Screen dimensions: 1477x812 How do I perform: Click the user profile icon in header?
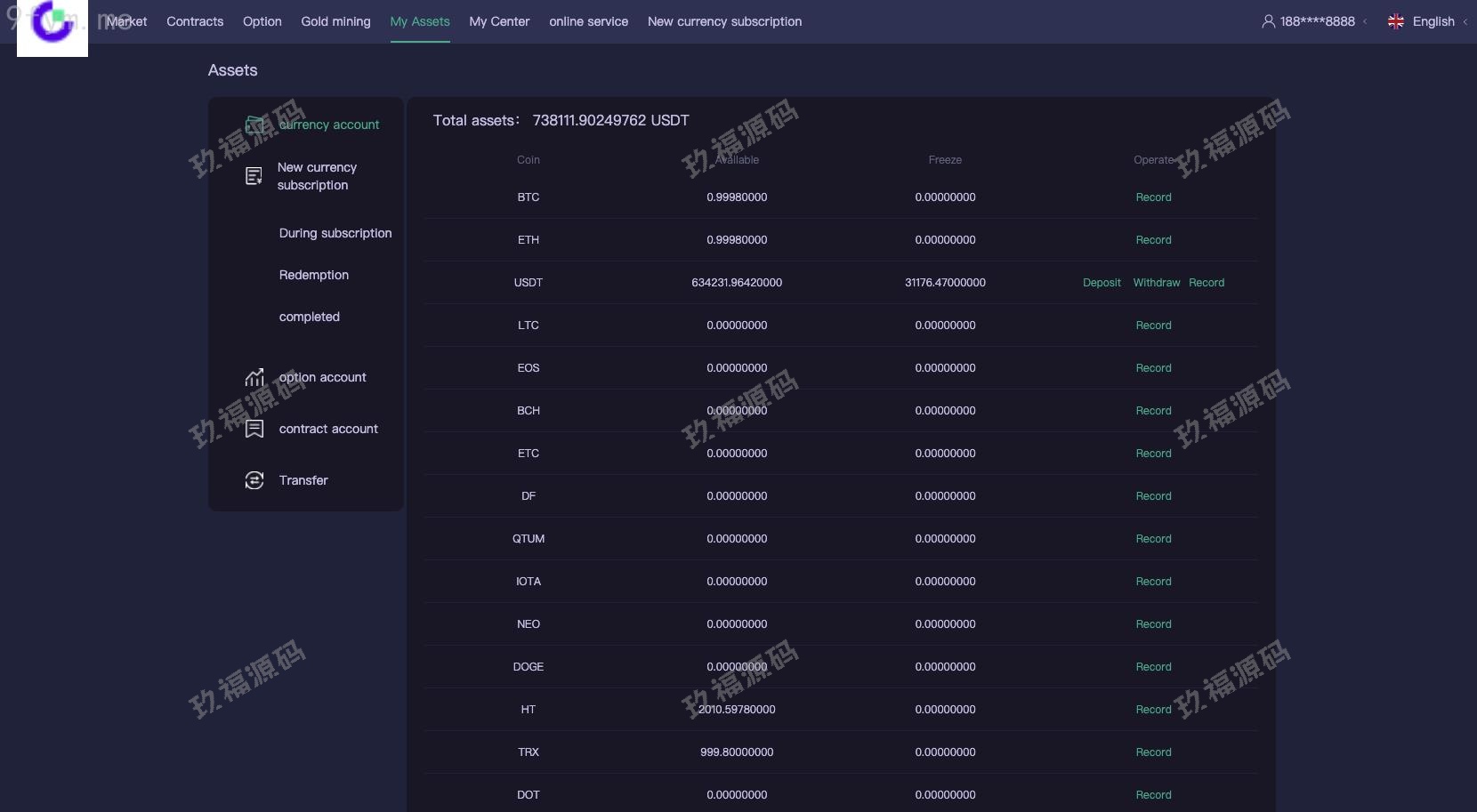(1269, 21)
